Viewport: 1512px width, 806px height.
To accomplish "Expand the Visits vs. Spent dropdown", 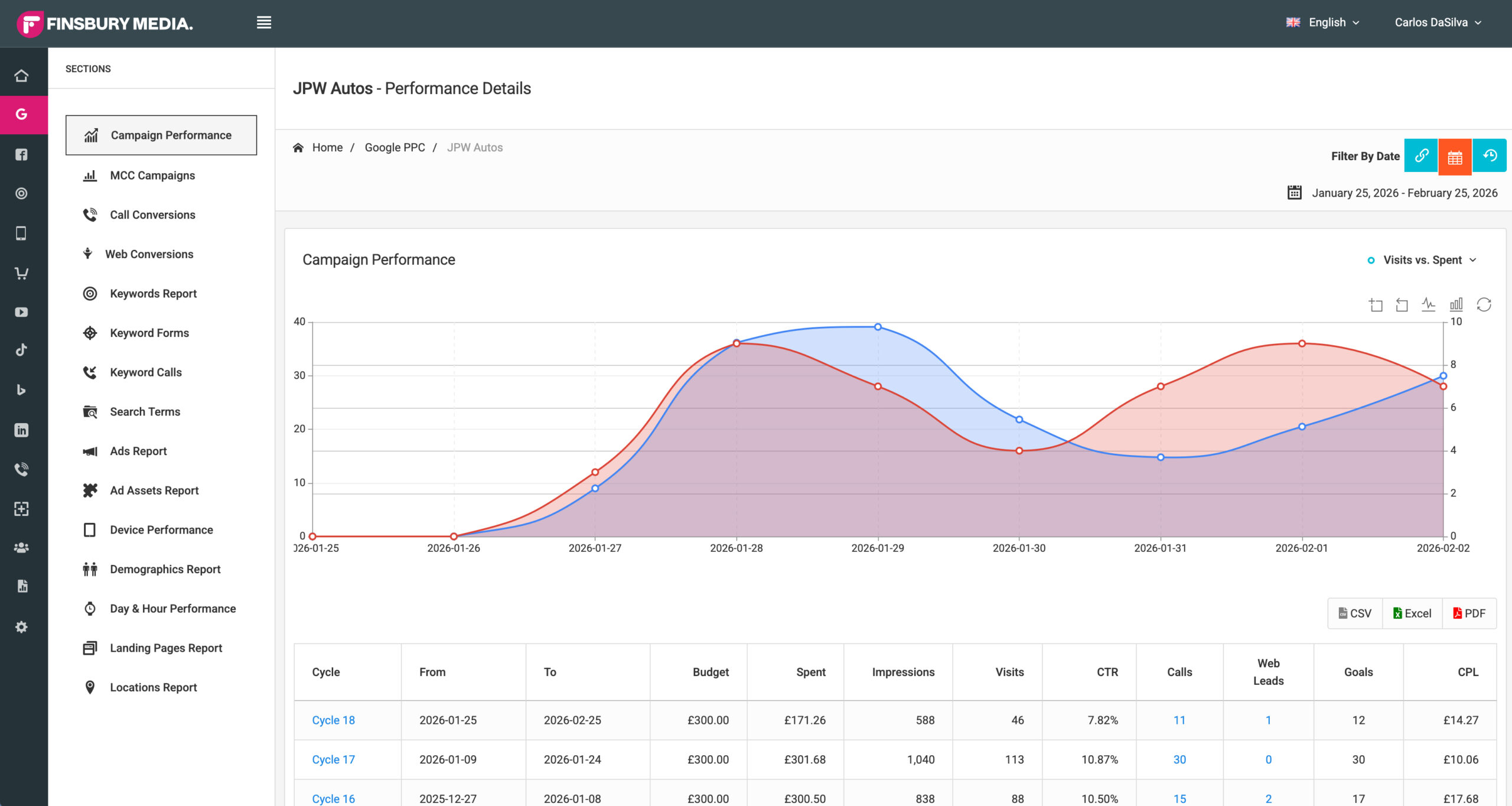I will click(1422, 260).
